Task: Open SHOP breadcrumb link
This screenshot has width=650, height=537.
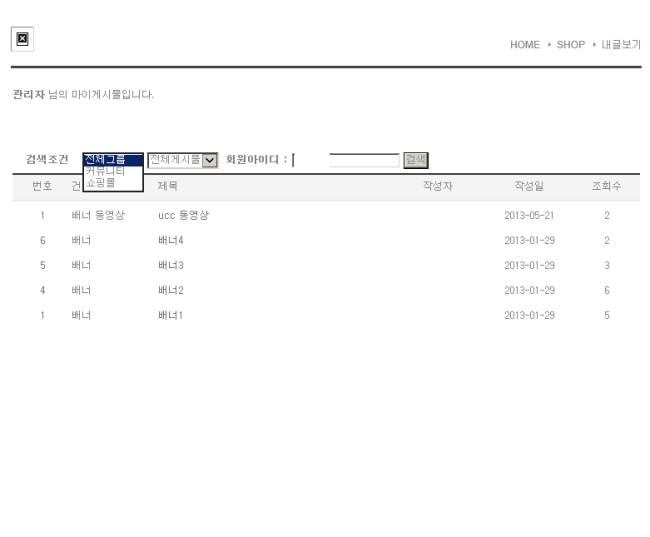Action: click(570, 45)
